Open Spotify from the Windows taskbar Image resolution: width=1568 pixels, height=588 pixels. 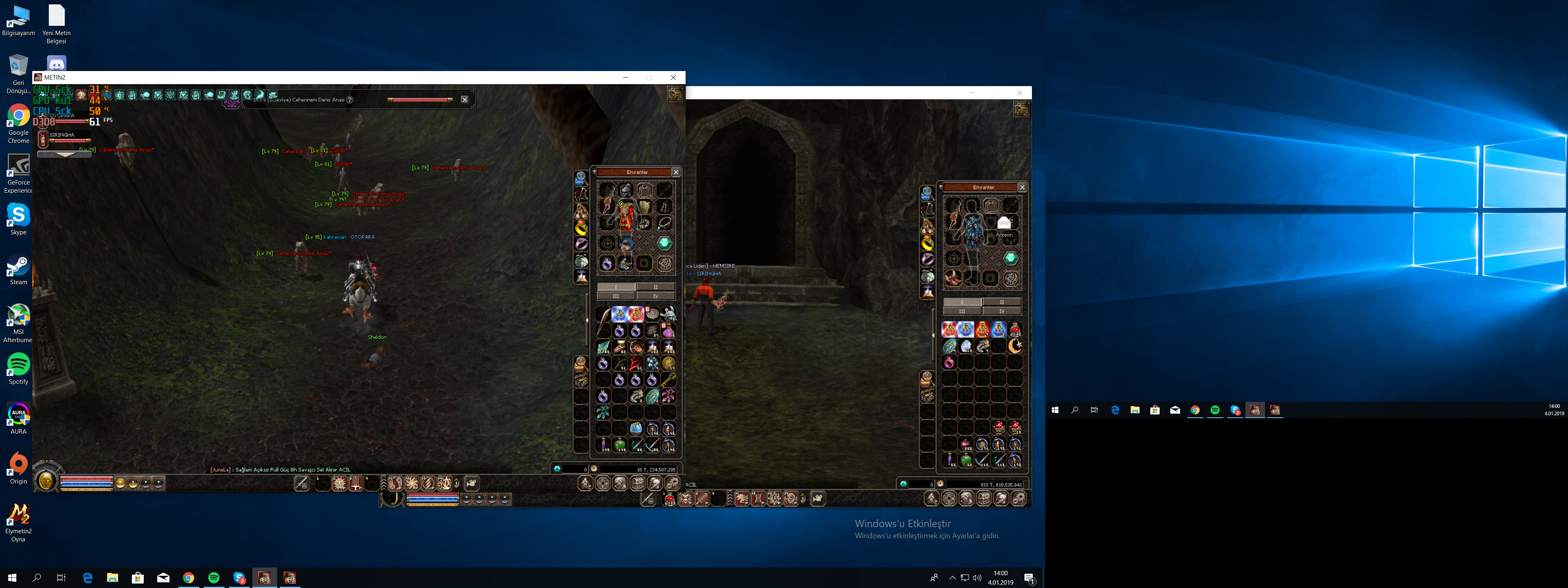pyautogui.click(x=214, y=578)
